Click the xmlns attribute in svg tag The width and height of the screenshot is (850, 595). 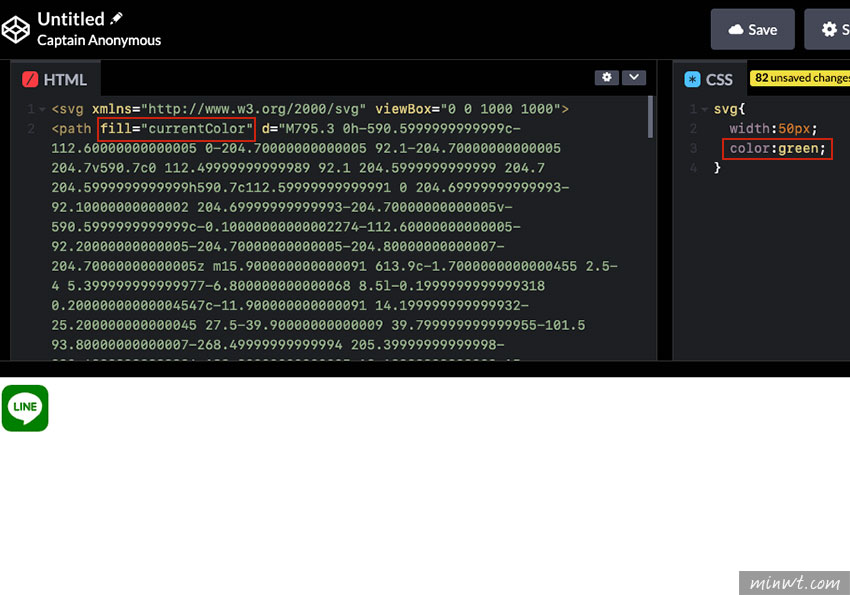(x=229, y=109)
